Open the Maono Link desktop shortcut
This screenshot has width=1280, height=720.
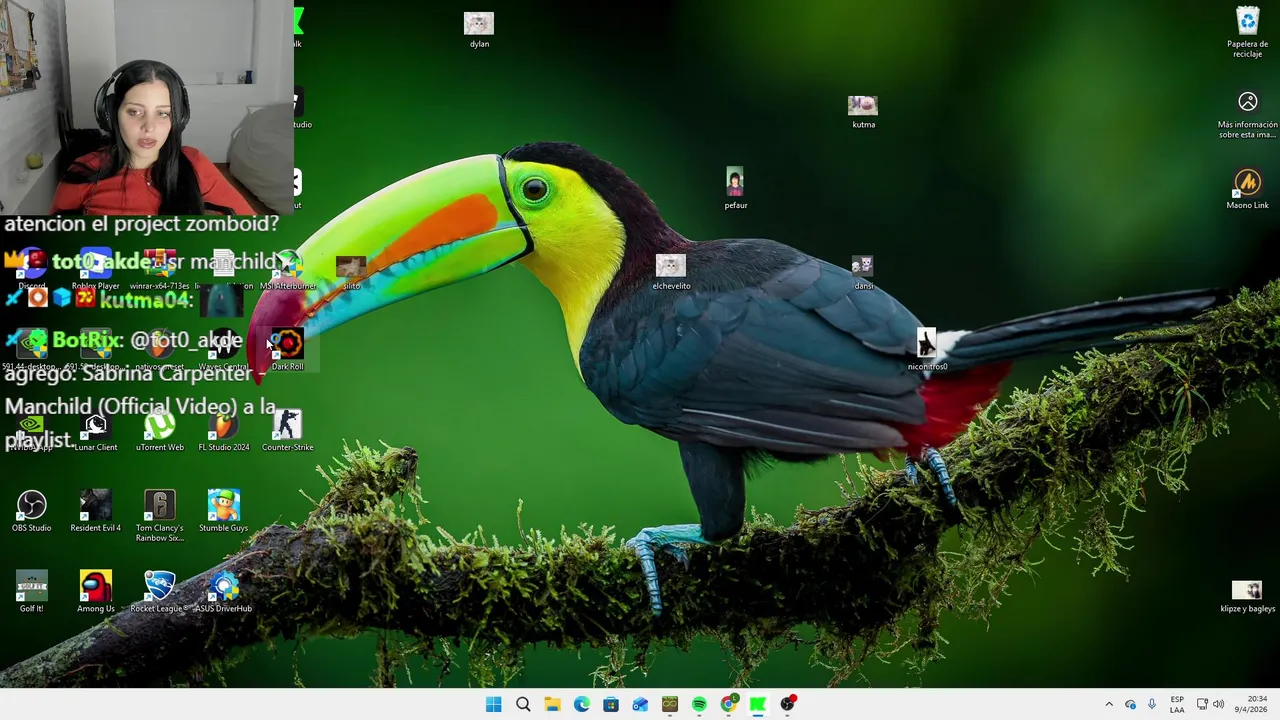point(1247,189)
